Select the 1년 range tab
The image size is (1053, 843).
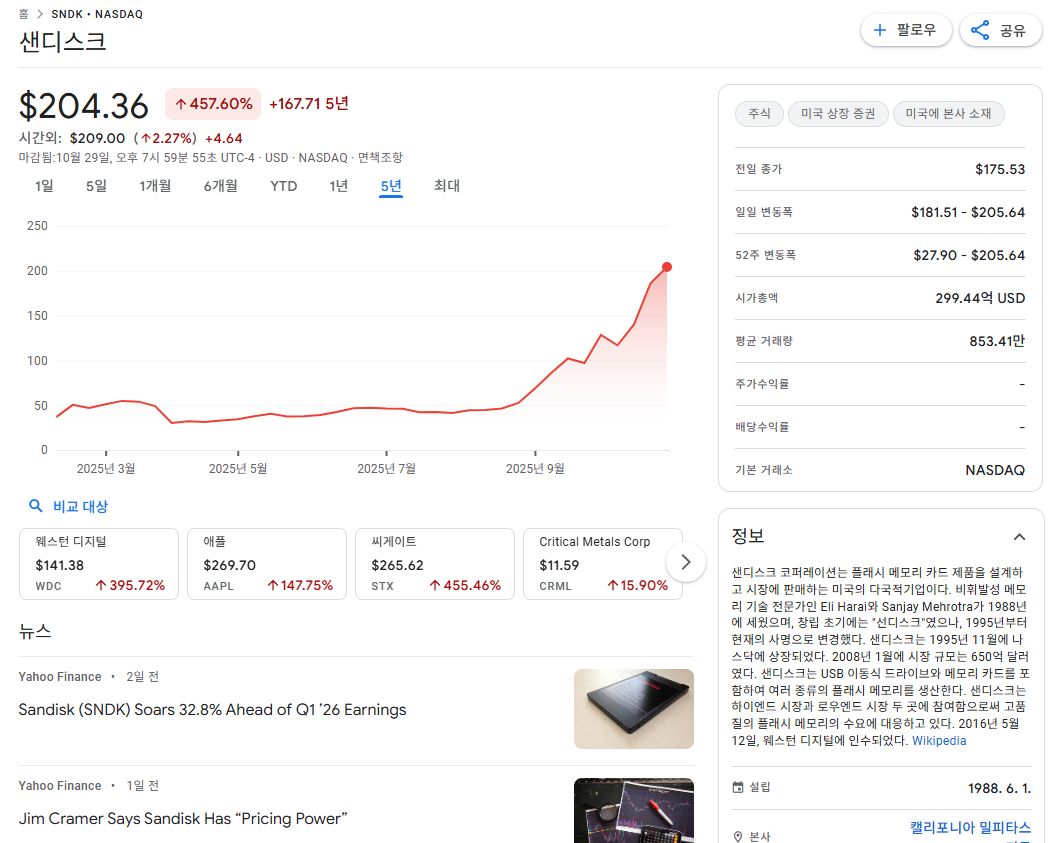(338, 186)
